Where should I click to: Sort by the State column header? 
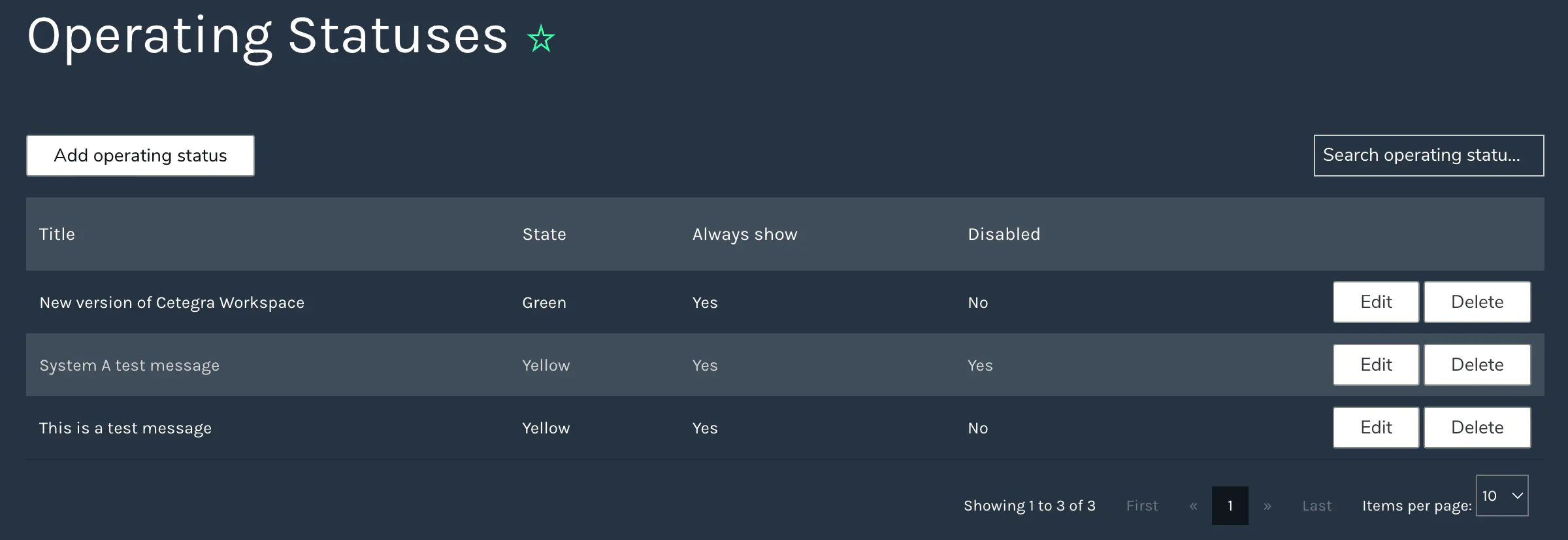point(544,234)
